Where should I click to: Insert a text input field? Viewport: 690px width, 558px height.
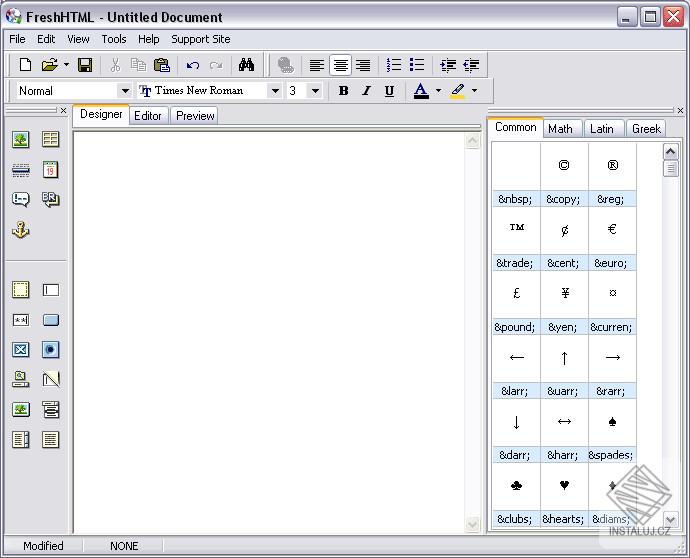(51, 290)
